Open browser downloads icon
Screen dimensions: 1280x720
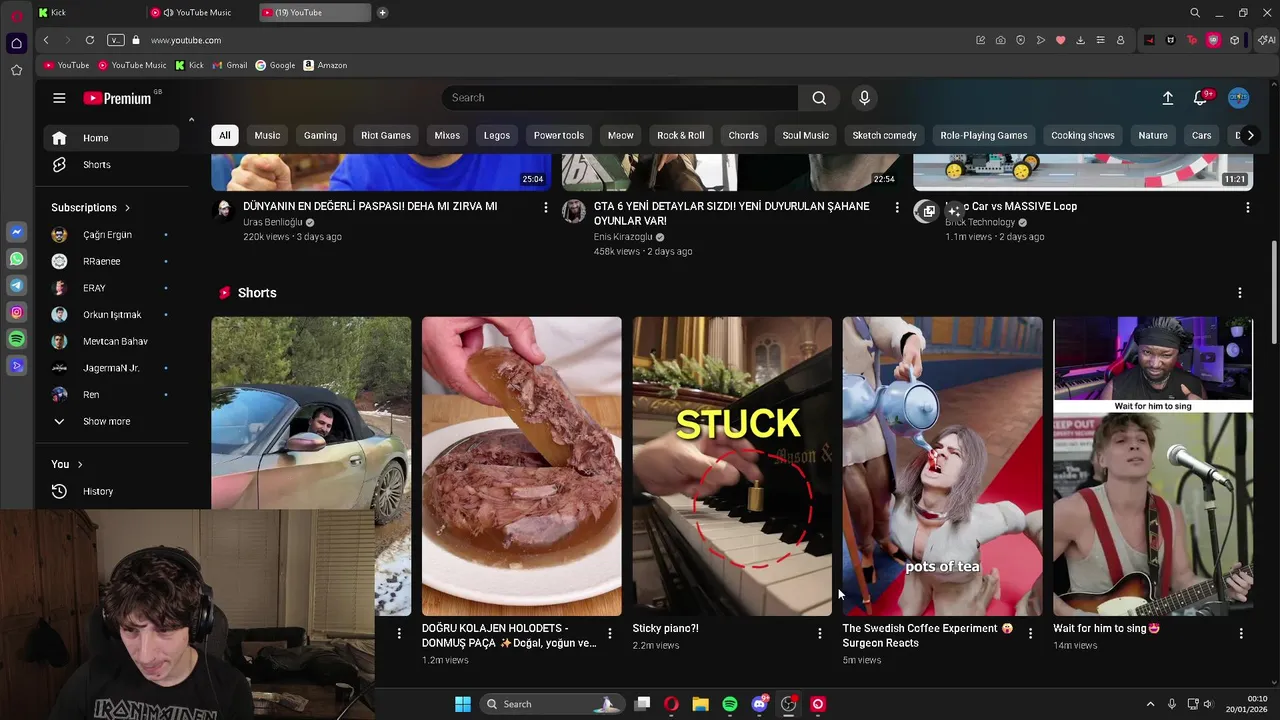[1080, 40]
